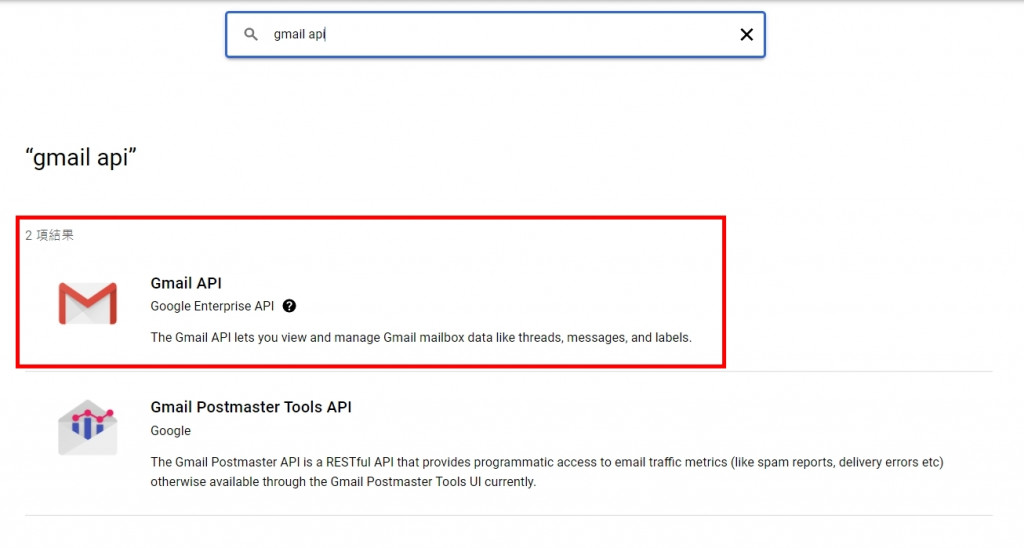
Task: Clear the search box with X
Action: tap(746, 35)
